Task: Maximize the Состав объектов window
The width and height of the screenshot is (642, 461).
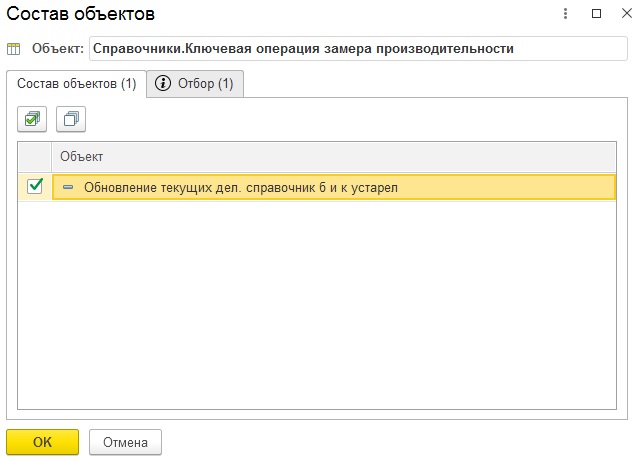Action: click(596, 14)
